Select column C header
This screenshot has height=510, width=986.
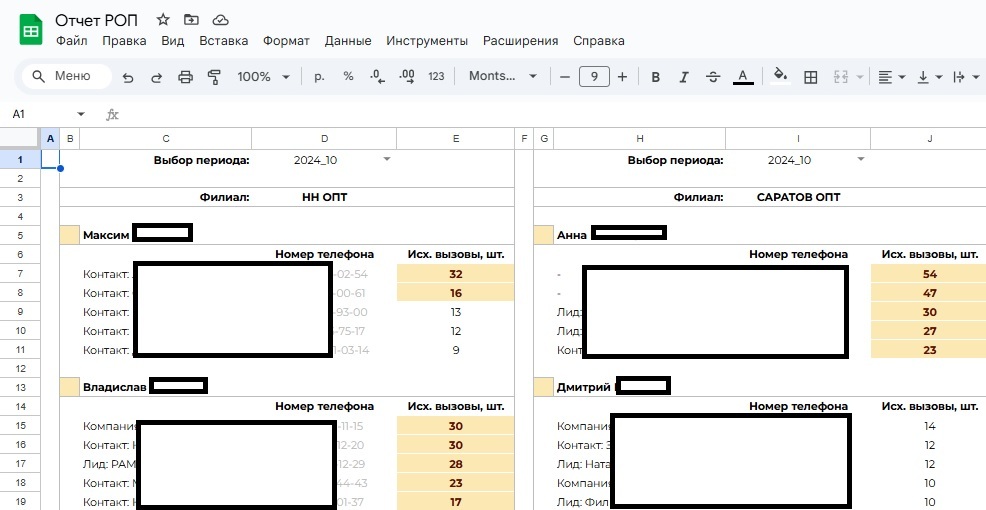click(x=165, y=139)
